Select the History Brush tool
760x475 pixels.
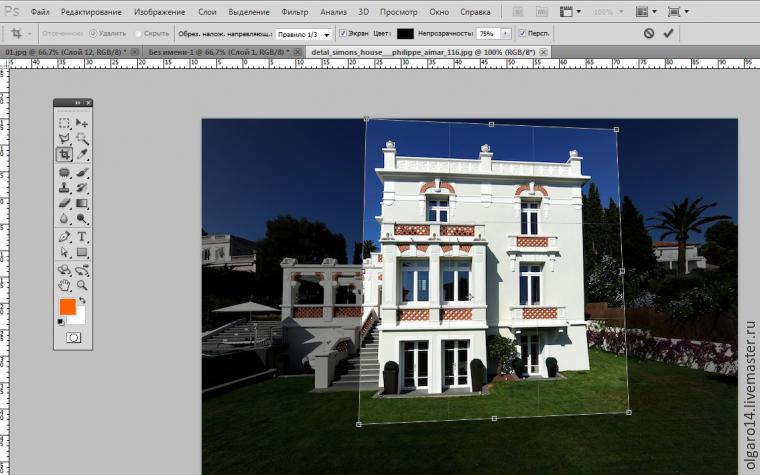click(82, 188)
